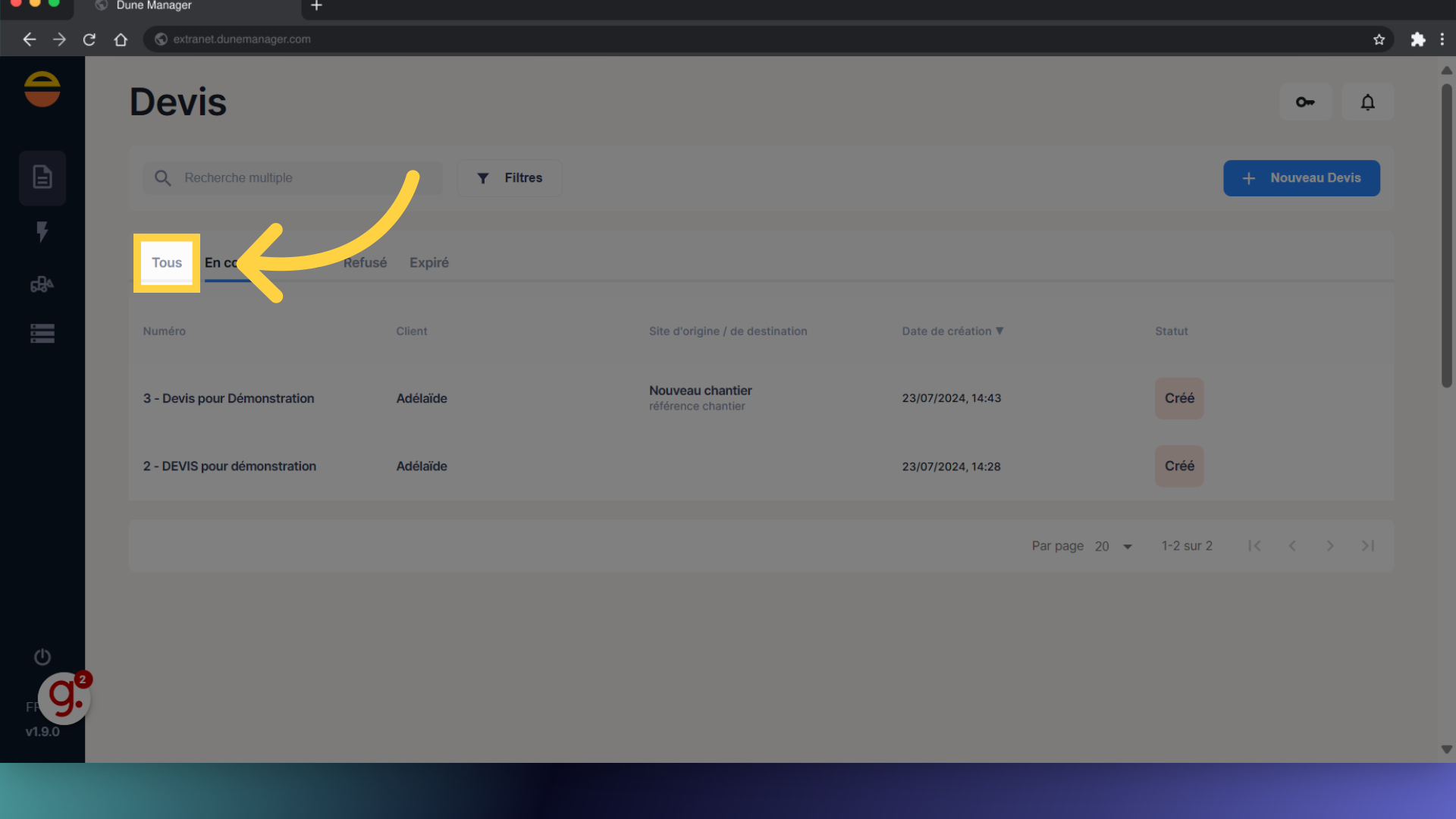Open the documents icon in sidebar
1456x819 pixels.
42,177
